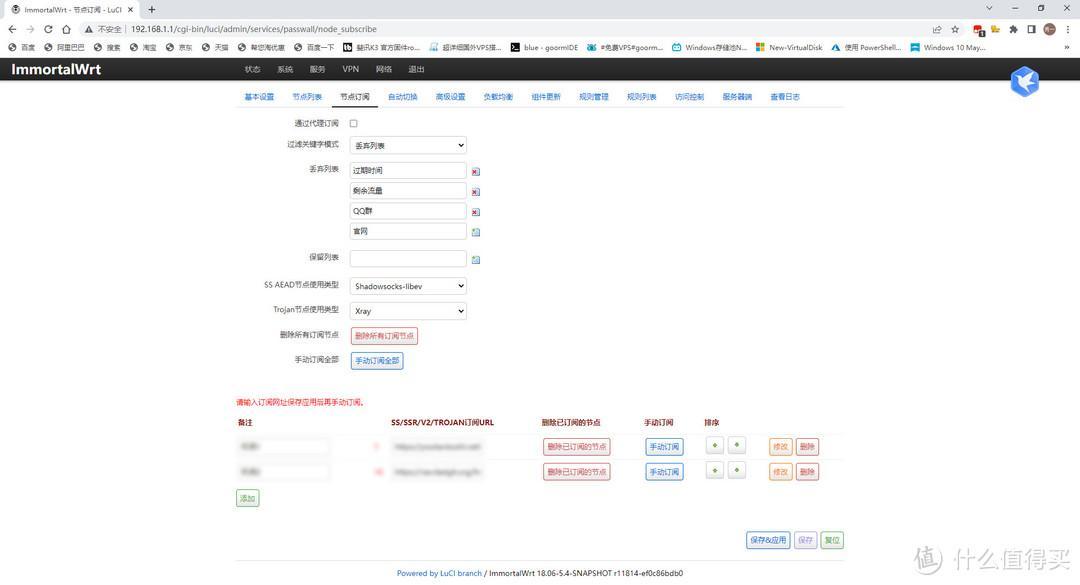Enable the 通过代理订阅 checkbox
Screen dimensions: 1080x585
pos(353,123)
